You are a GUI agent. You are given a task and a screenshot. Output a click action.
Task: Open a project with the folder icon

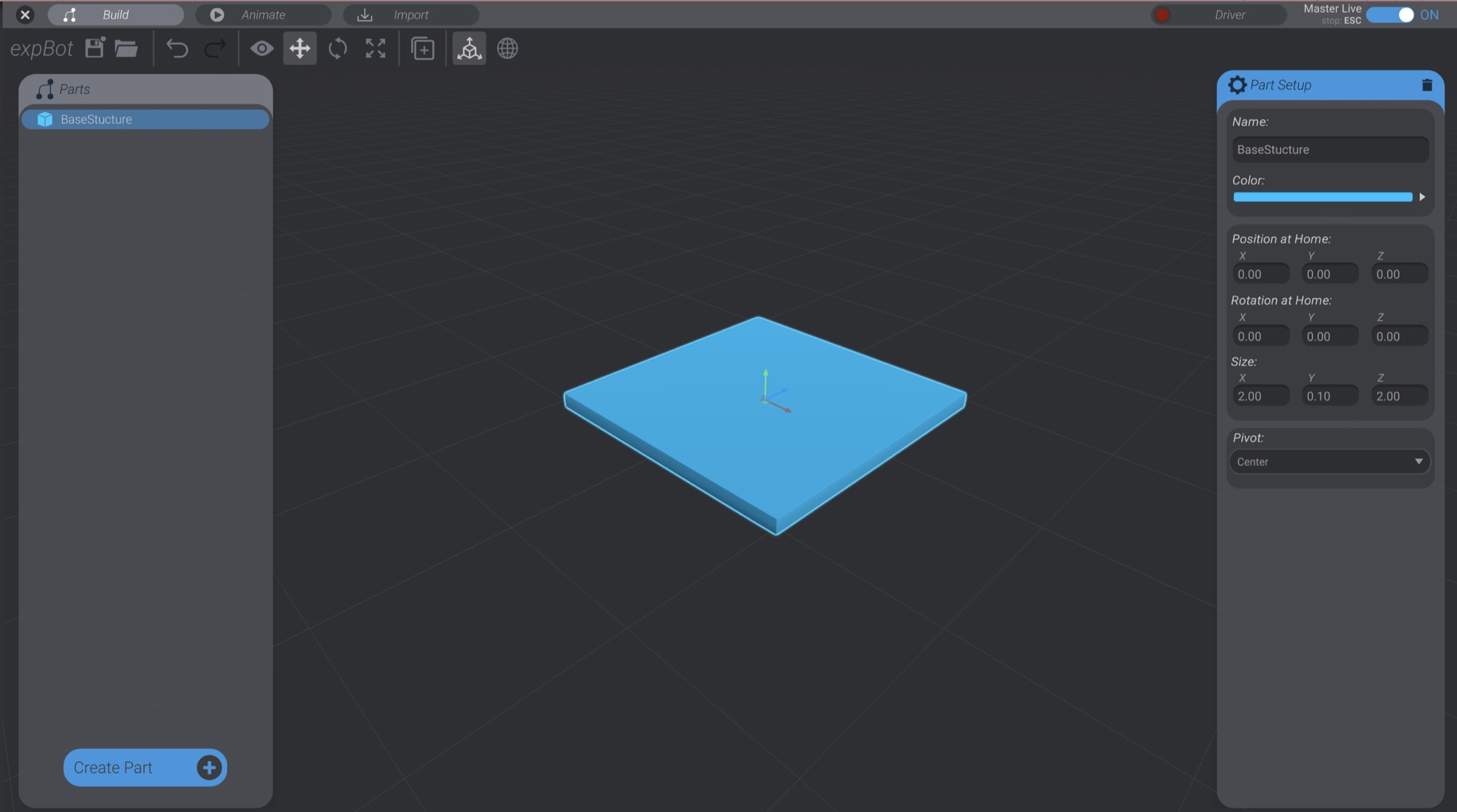tap(127, 49)
